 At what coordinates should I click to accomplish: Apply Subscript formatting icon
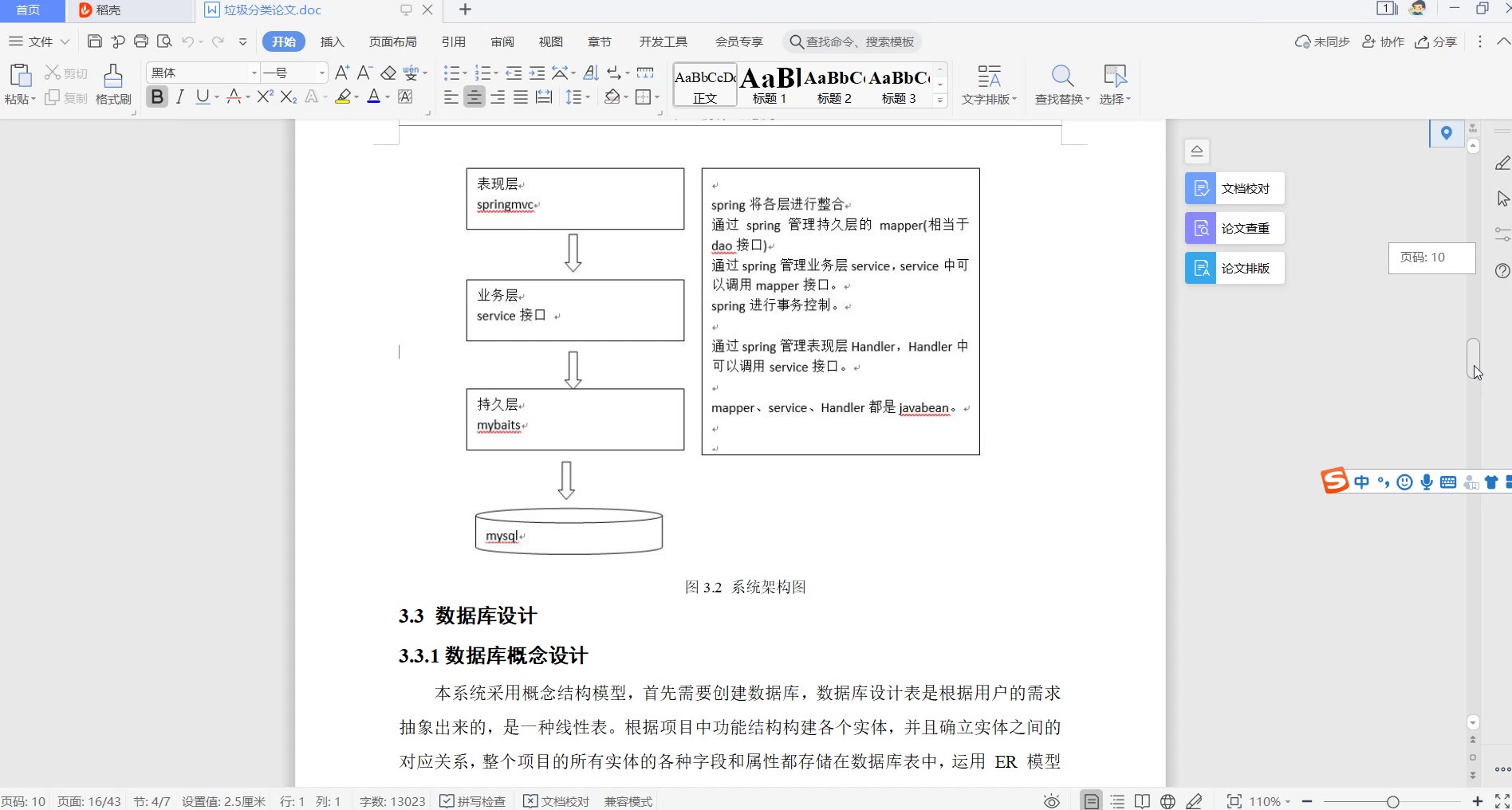289,96
